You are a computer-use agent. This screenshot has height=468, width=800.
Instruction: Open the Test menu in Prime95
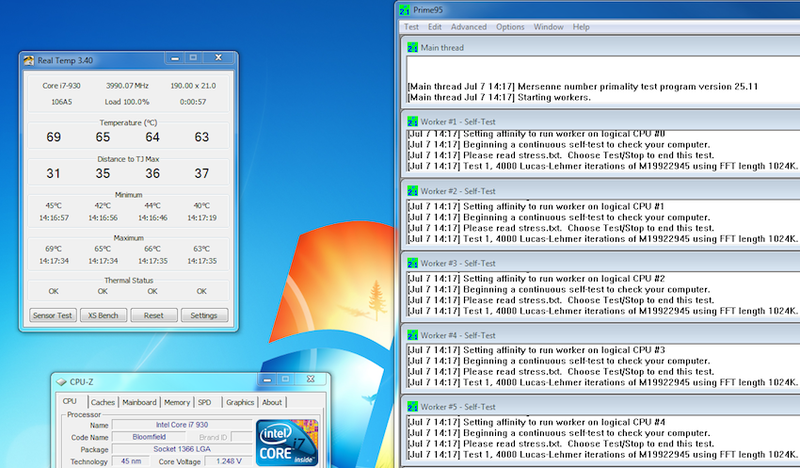click(411, 27)
